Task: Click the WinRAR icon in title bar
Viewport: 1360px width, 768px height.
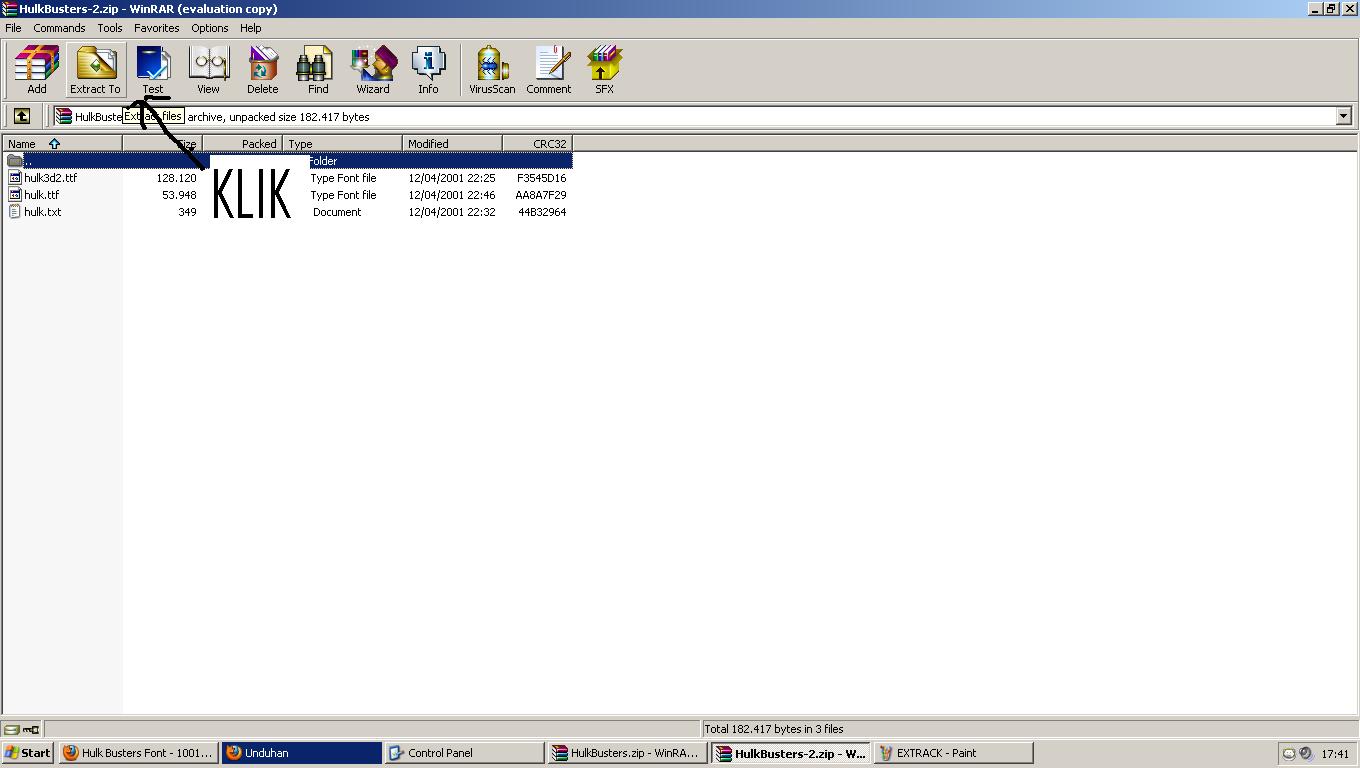Action: point(9,9)
